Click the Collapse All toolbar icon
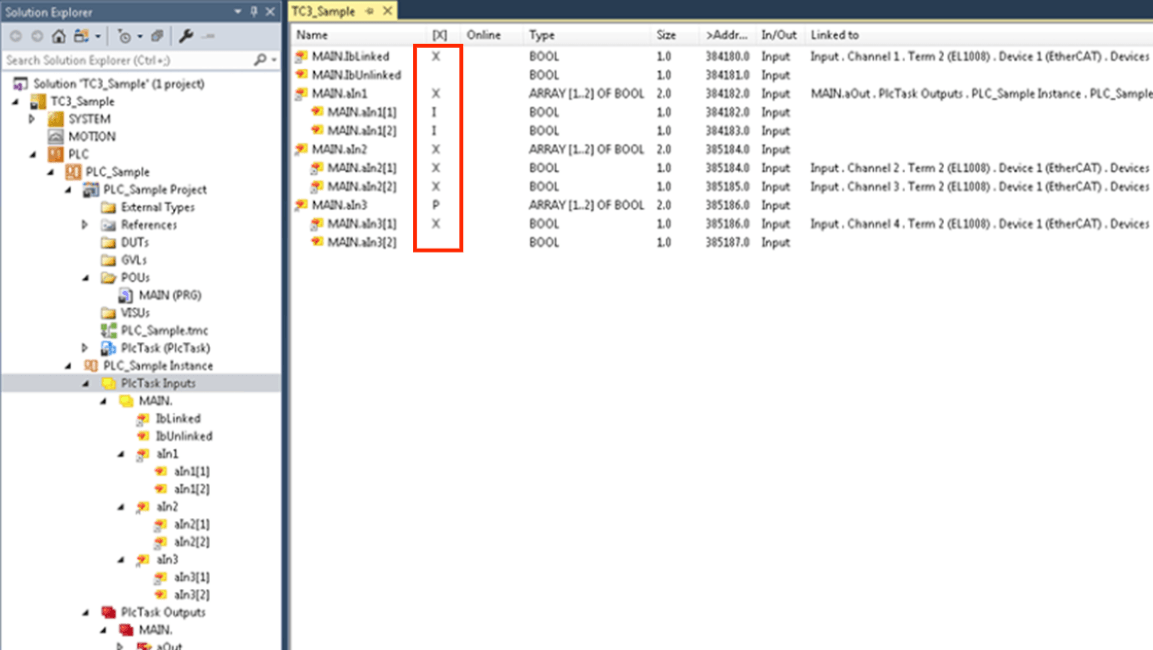This screenshot has height=650, width=1153. (x=158, y=36)
